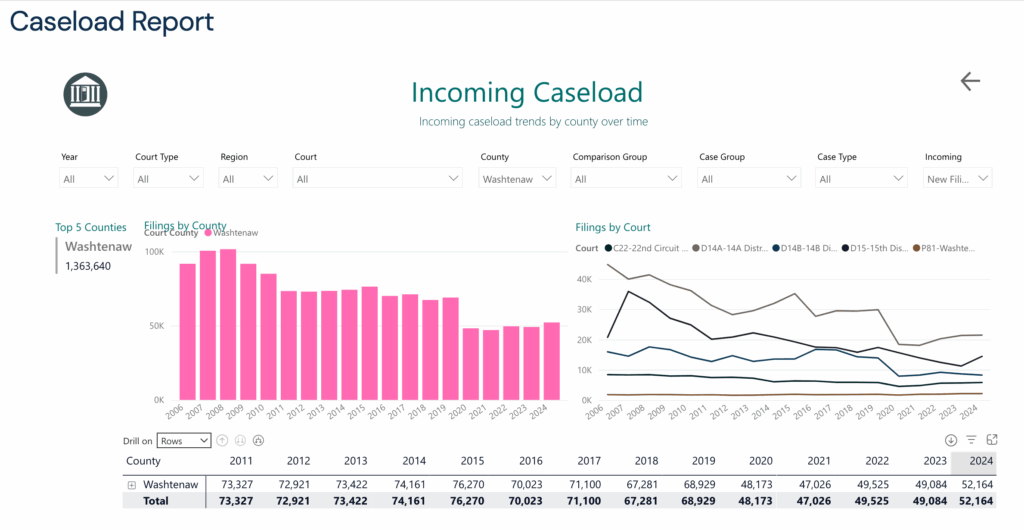The image size is (1024, 530).
Task: Open the filters icon above the table
Action: [x=971, y=440]
